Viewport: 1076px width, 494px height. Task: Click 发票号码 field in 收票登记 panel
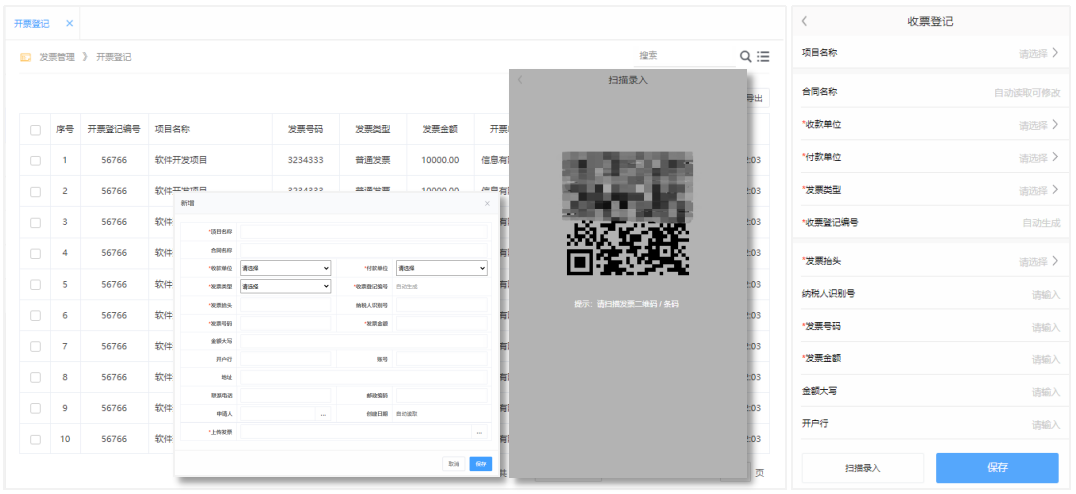(931, 327)
